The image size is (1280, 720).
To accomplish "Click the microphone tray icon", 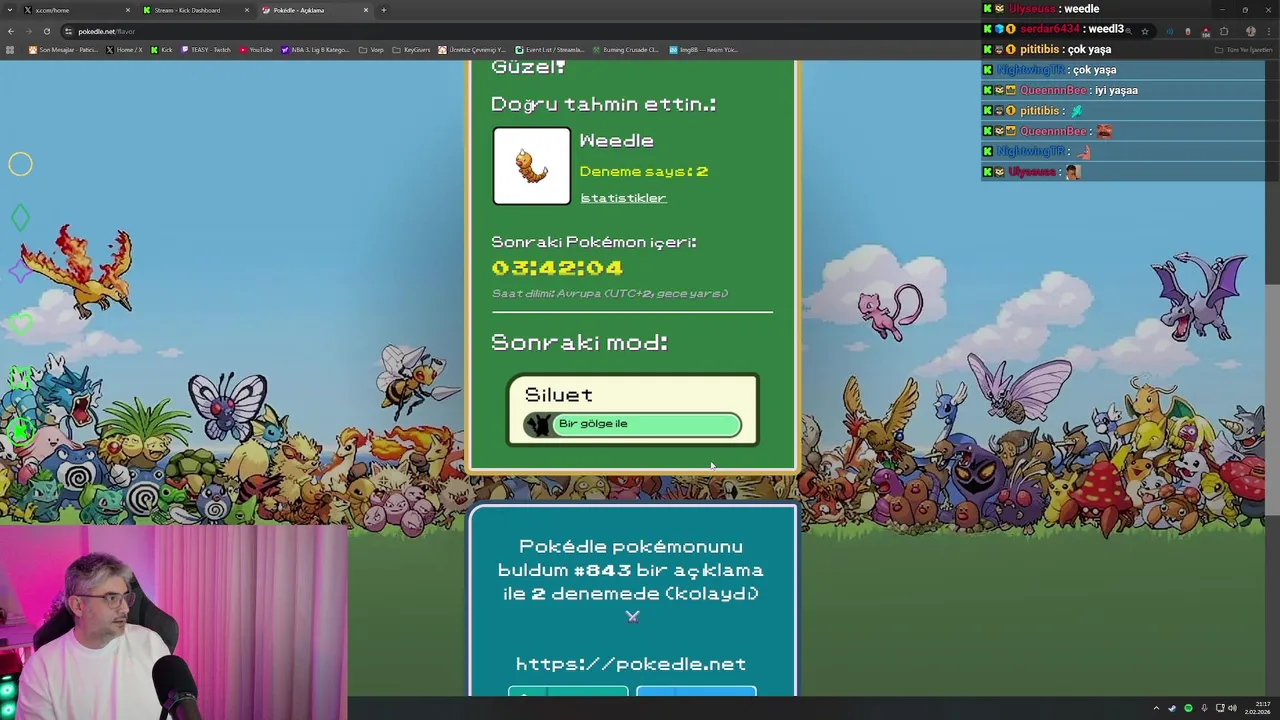I will [x=1204, y=708].
